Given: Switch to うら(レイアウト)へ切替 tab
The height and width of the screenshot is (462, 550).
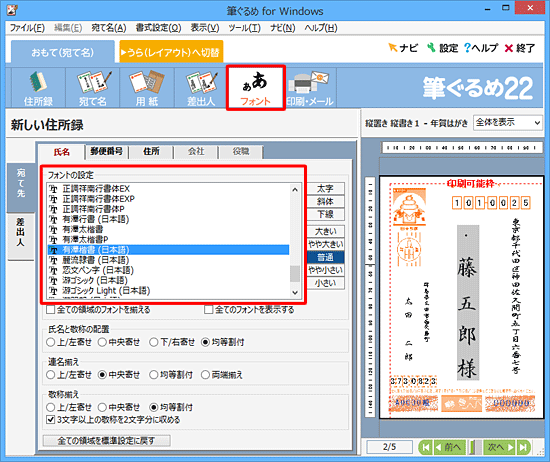Looking at the screenshot, I should pos(171,52).
